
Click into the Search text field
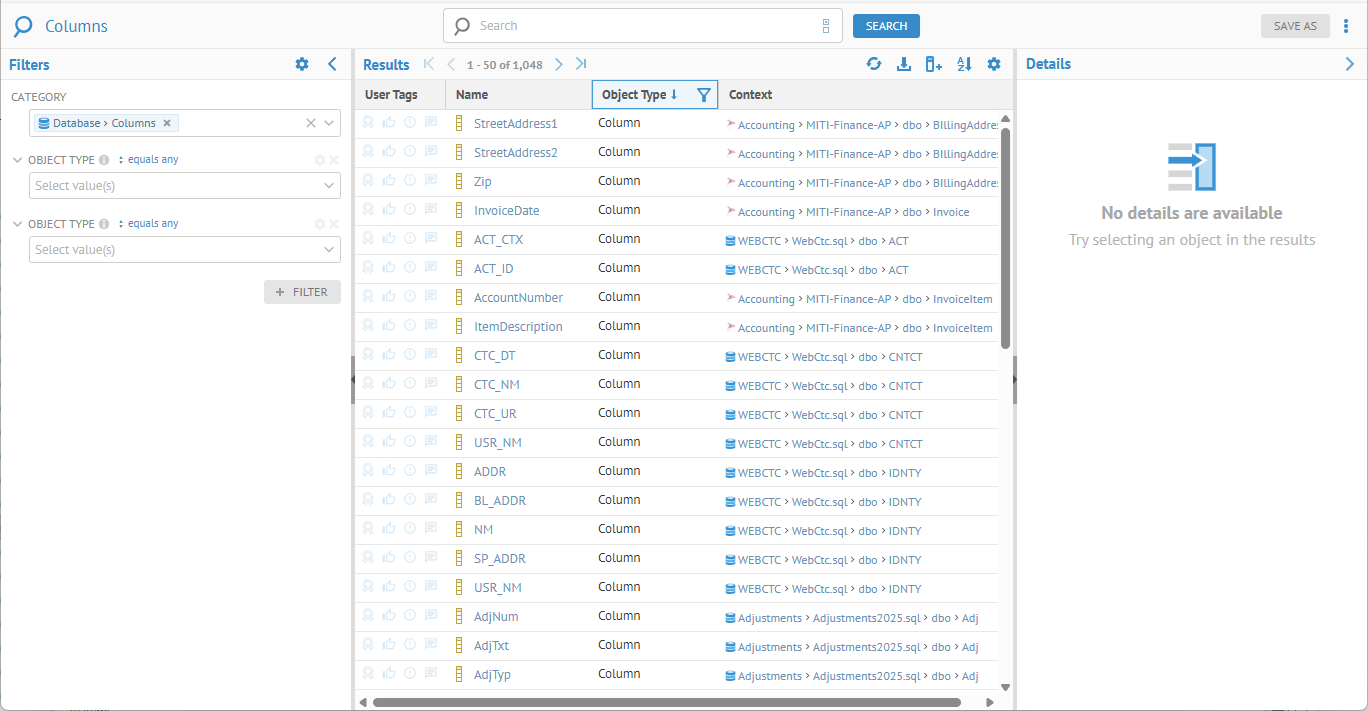coord(640,26)
